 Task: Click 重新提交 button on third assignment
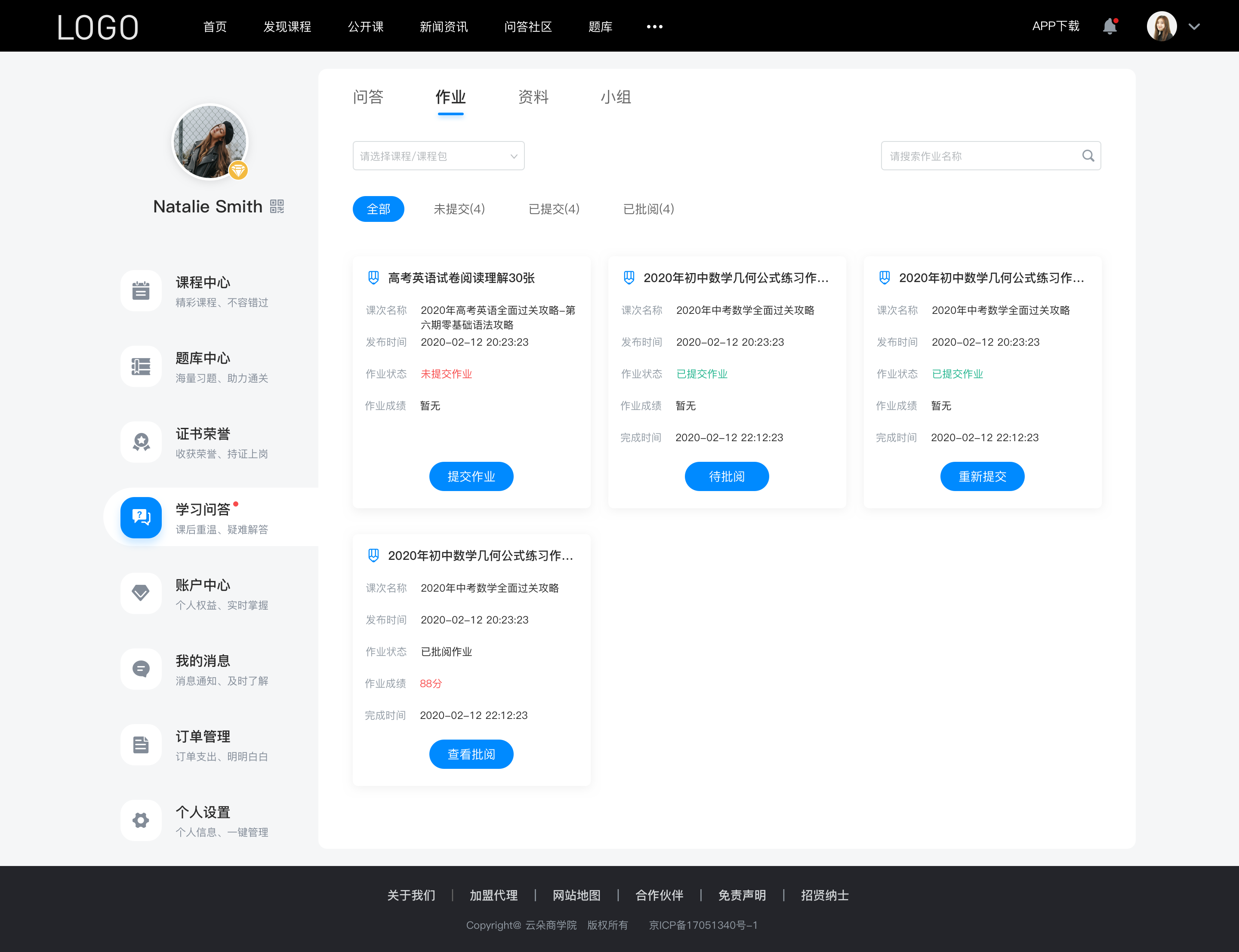[x=983, y=477]
